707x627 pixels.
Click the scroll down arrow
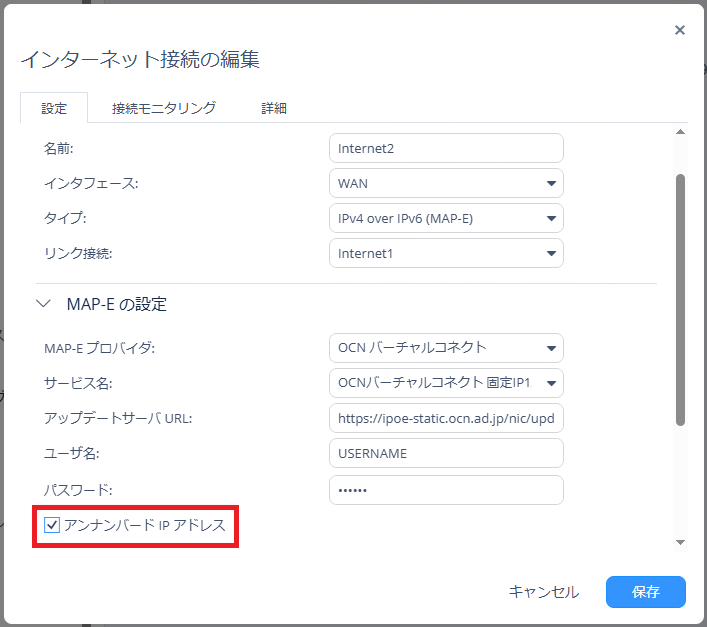coord(681,542)
